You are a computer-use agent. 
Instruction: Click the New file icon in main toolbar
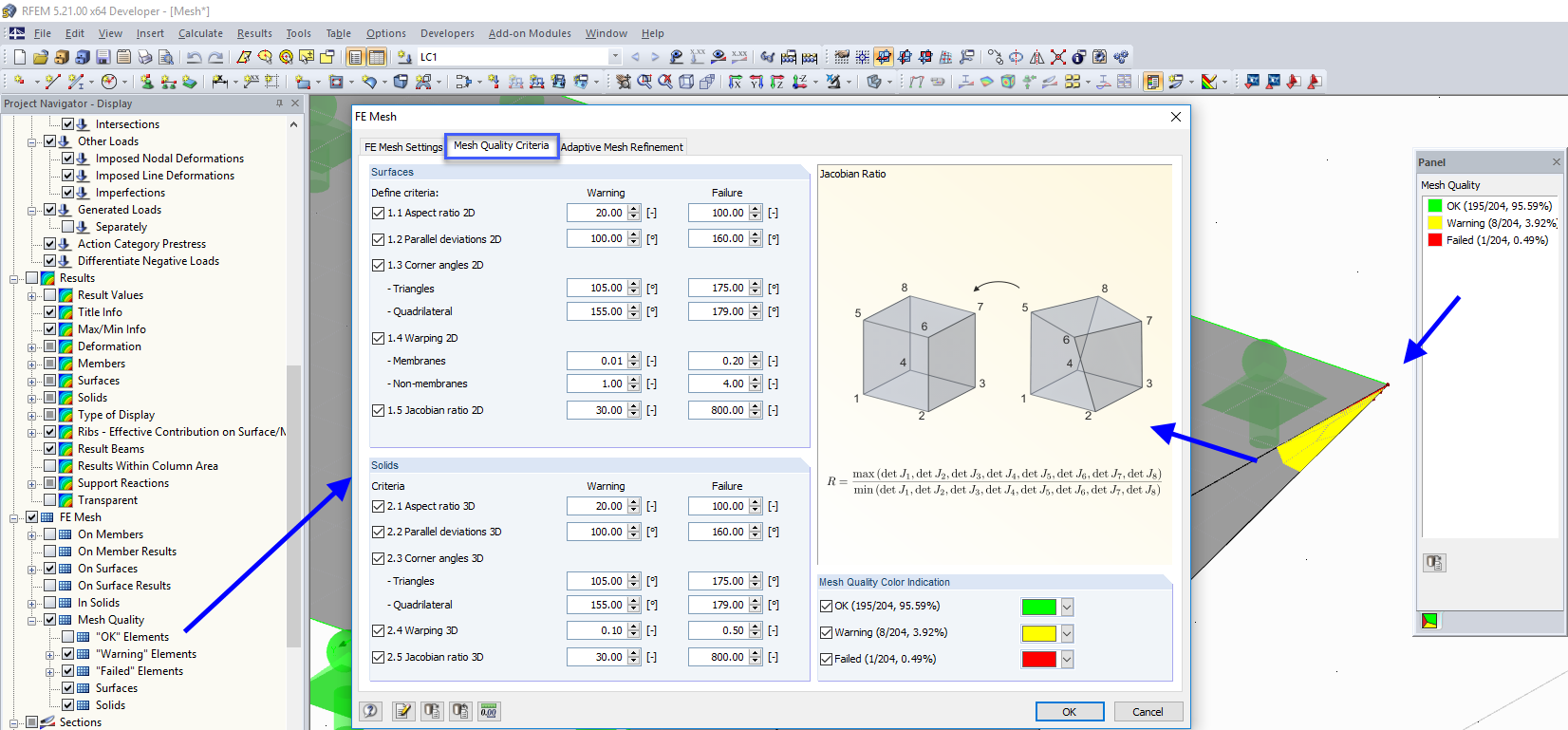coord(19,57)
